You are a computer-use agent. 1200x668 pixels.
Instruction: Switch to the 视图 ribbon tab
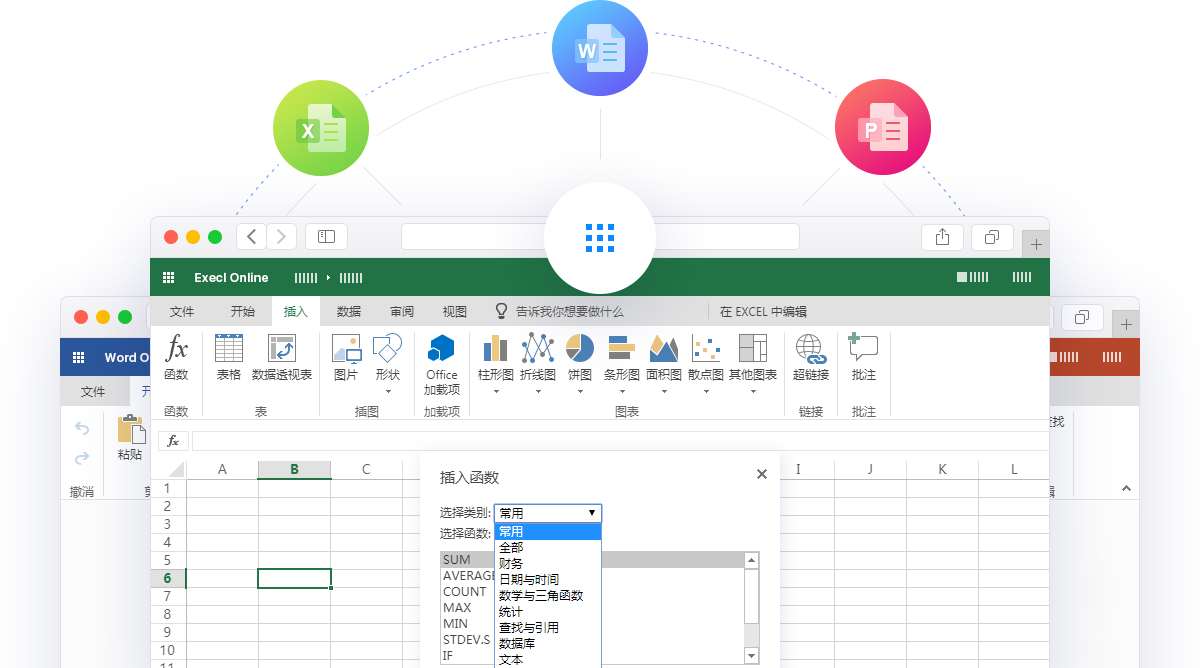pos(455,312)
